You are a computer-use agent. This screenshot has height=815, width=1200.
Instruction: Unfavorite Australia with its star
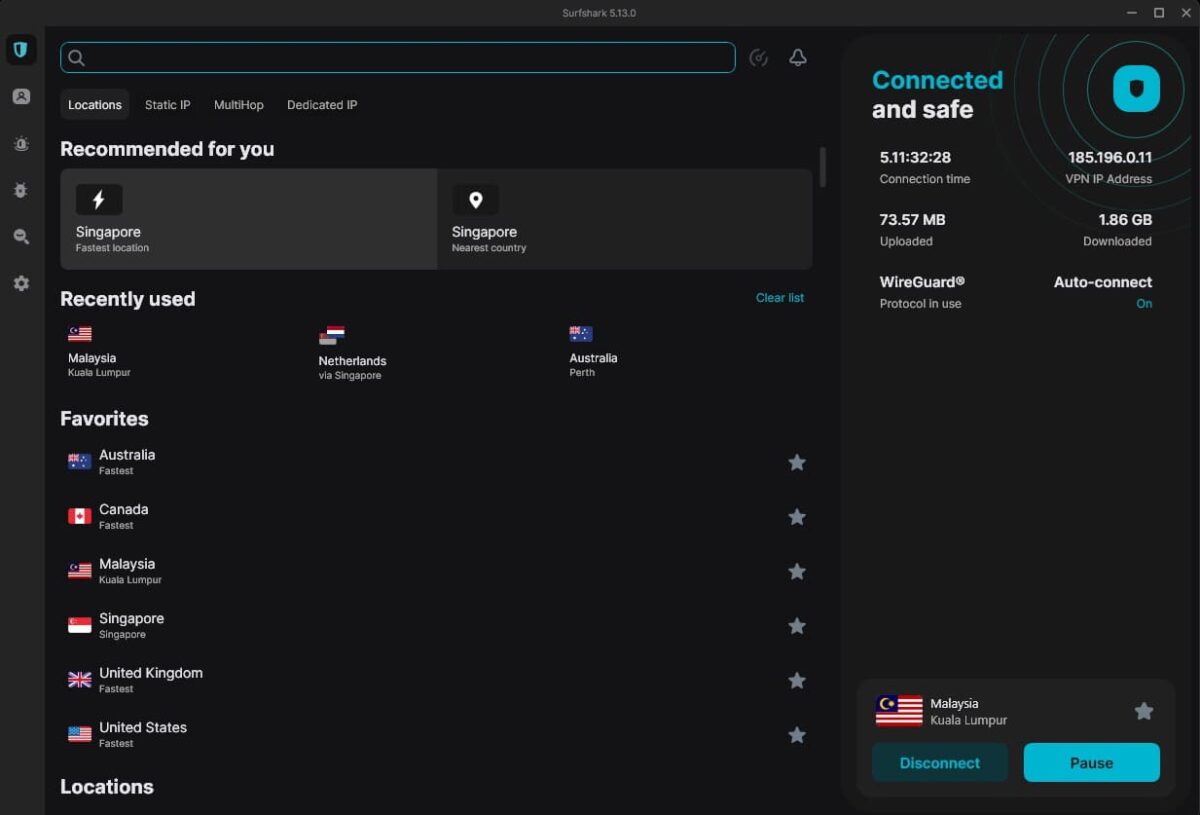click(x=797, y=462)
